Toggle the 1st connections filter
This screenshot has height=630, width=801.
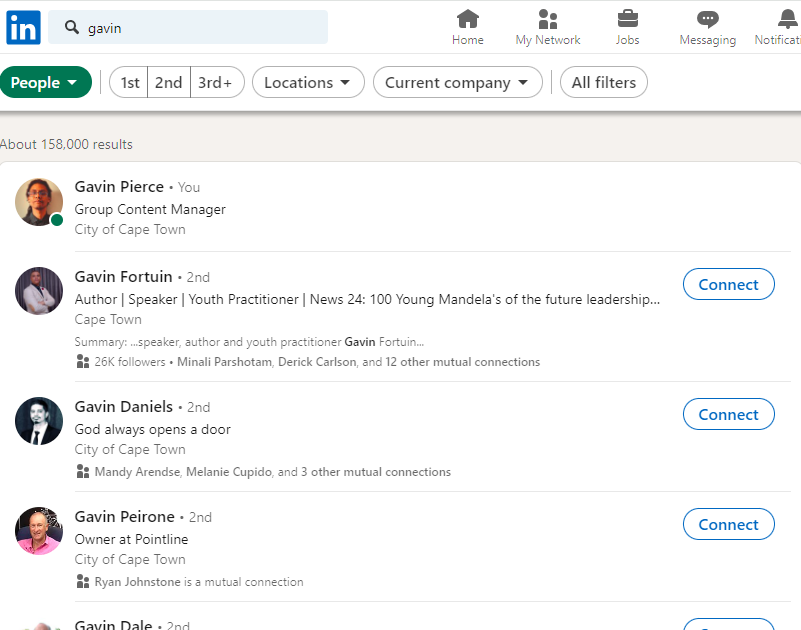[x=129, y=82]
